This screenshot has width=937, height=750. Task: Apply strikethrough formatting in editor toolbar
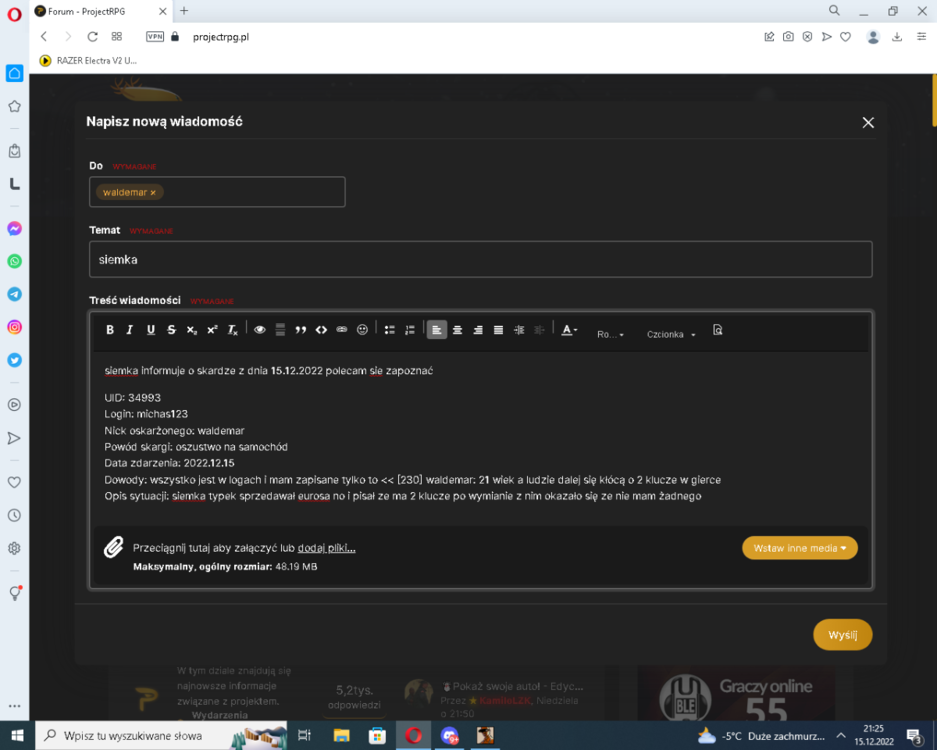pos(172,330)
